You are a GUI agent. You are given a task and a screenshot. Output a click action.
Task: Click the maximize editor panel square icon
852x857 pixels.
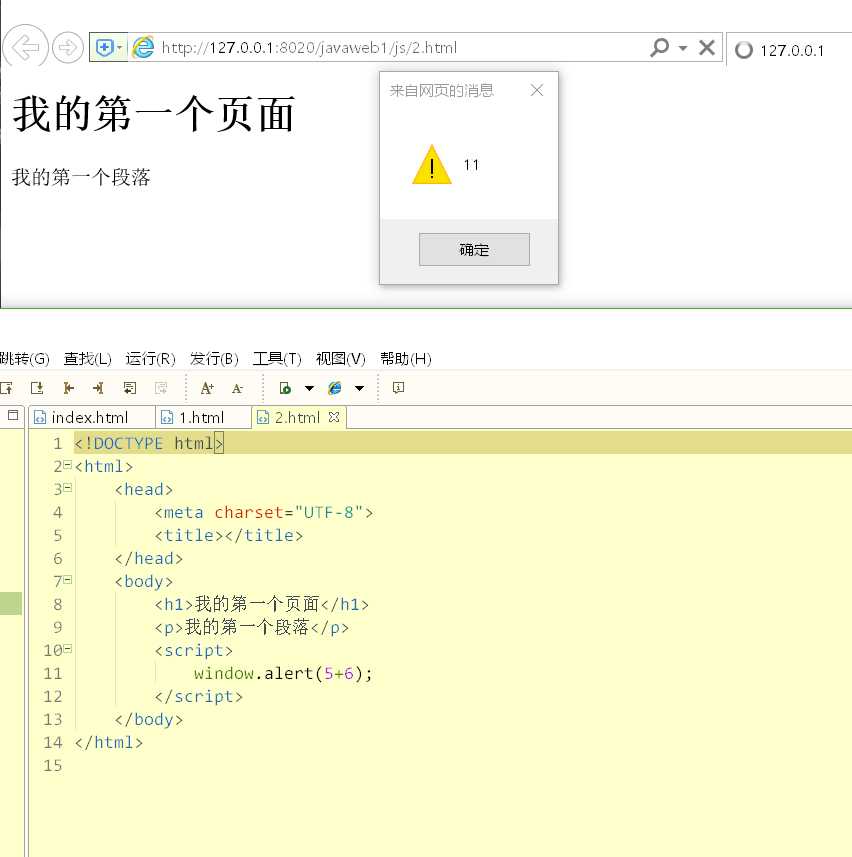pyautogui.click(x=13, y=415)
